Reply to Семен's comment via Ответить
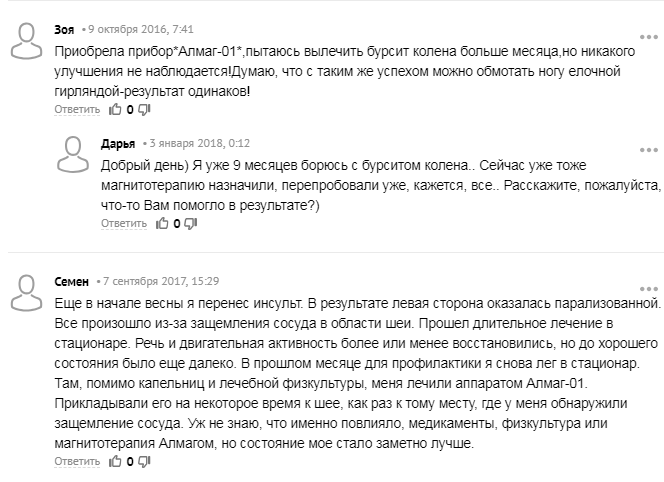 tap(77, 462)
